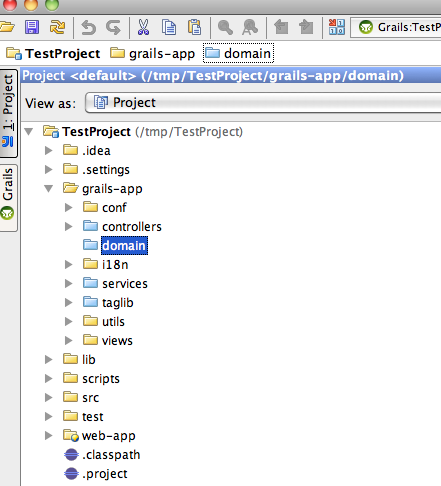This screenshot has width=441, height=486.
Task: Click the Find magnifier icon
Action: [225, 27]
